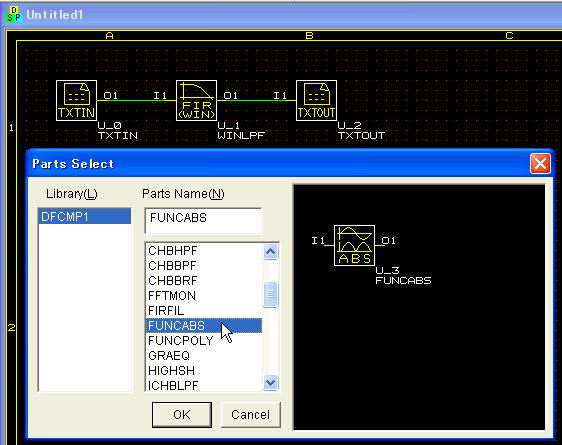Choose CHBHPF from the parts list

click(x=204, y=251)
